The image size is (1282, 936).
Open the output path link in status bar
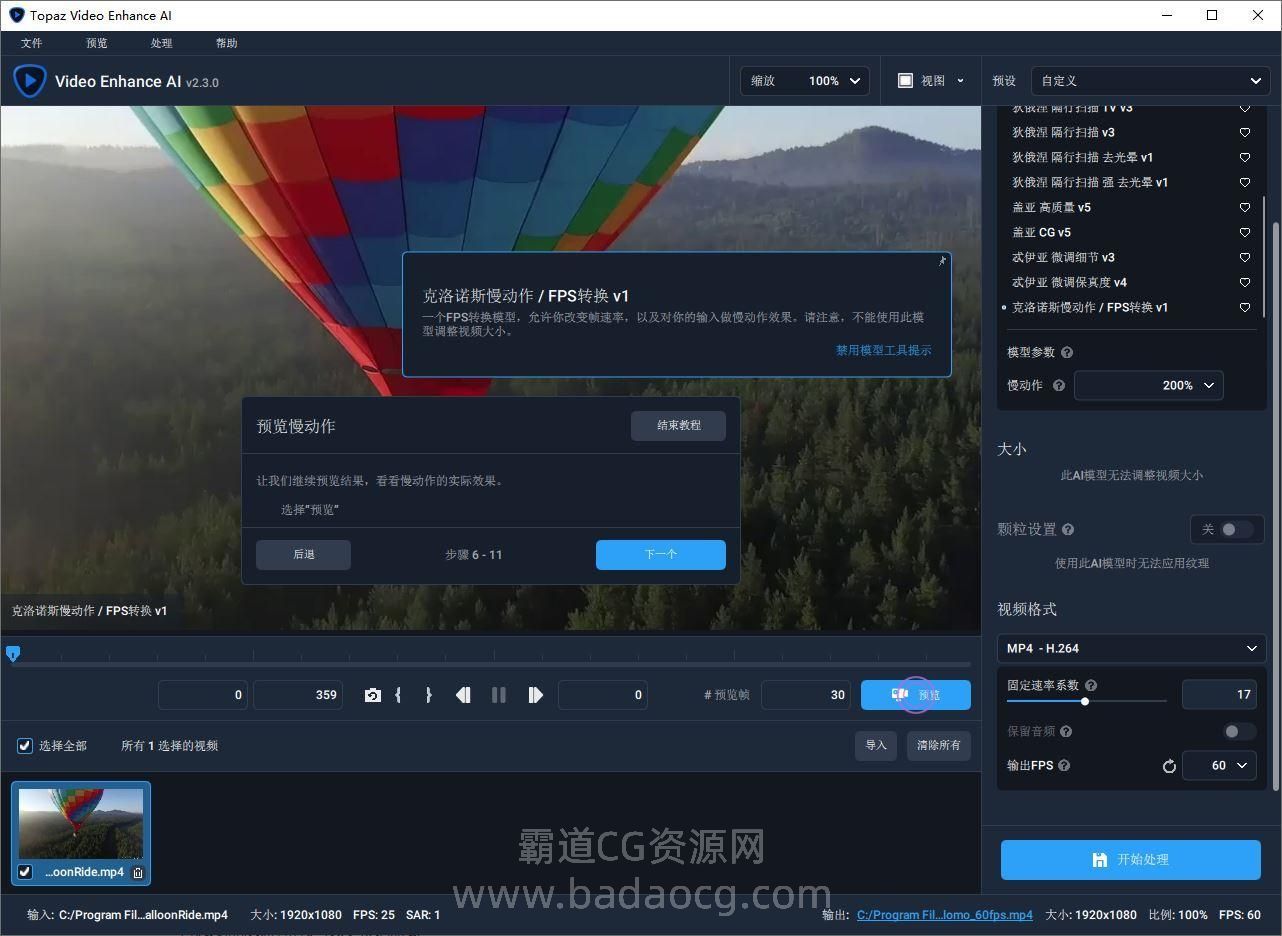(x=945, y=915)
